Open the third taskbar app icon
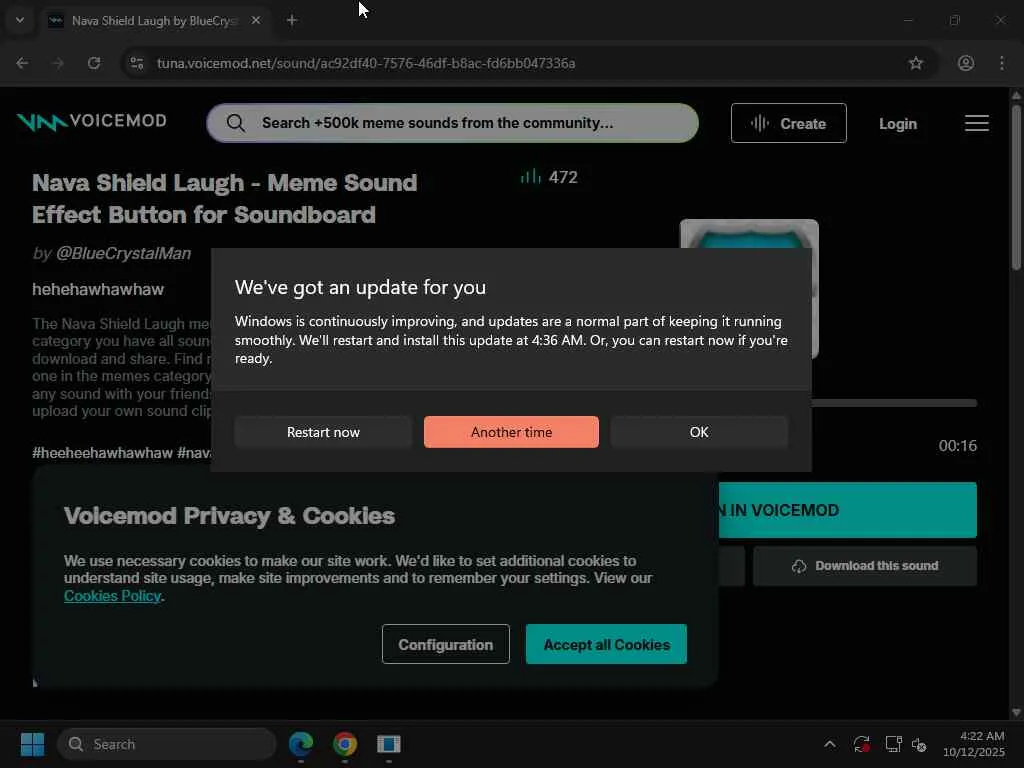Screen dimensions: 1024x768 point(389,744)
